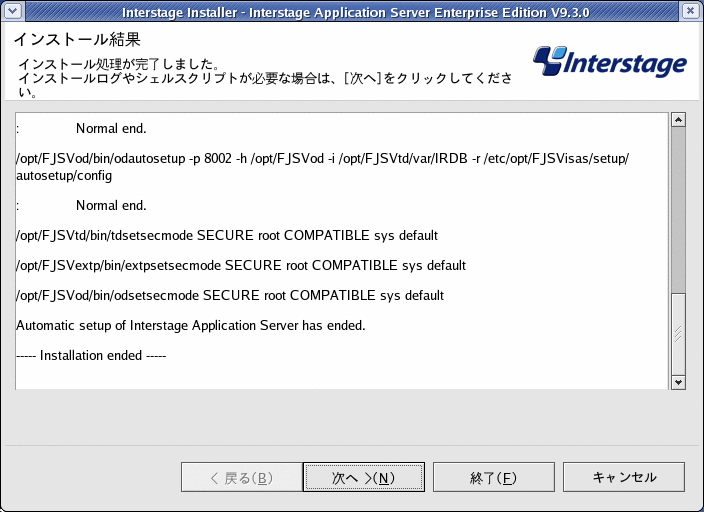Click the second 'Normal end.' line
Viewport: 704px width, 512px height.
click(x=111, y=206)
